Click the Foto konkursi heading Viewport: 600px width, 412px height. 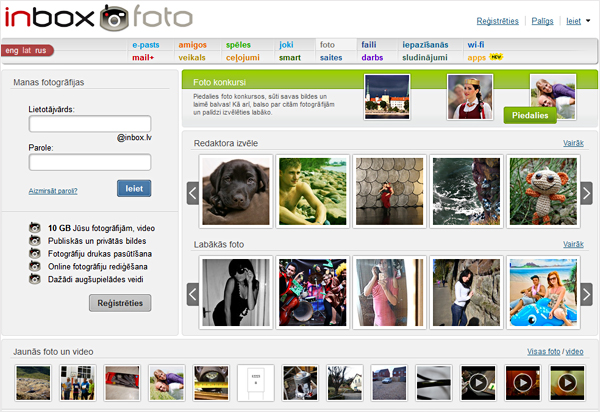pos(219,82)
